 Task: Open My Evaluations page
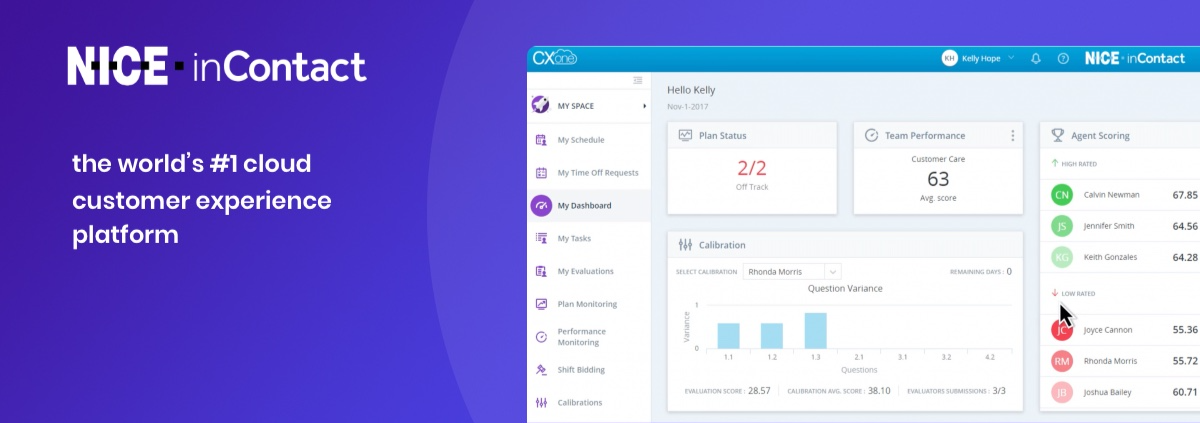click(x=586, y=271)
